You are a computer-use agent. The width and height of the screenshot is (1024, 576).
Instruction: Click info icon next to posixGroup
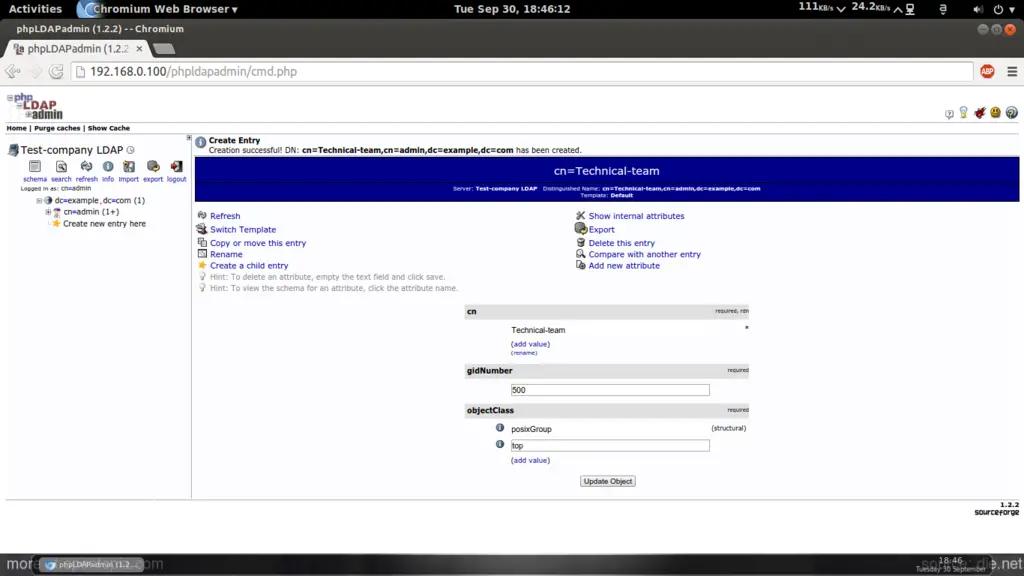point(500,428)
